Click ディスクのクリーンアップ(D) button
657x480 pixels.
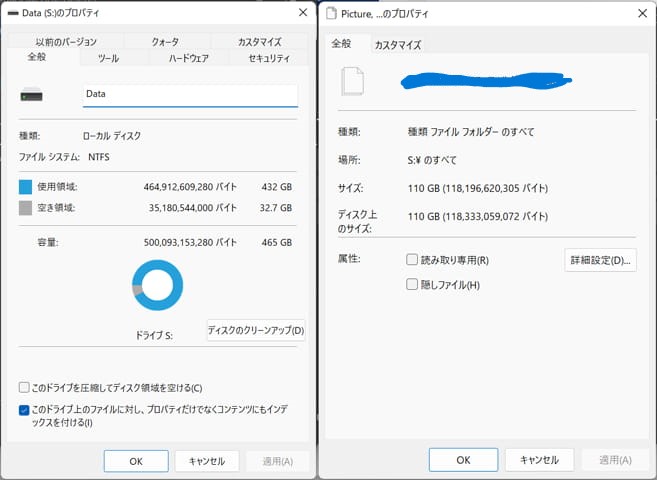tap(256, 330)
